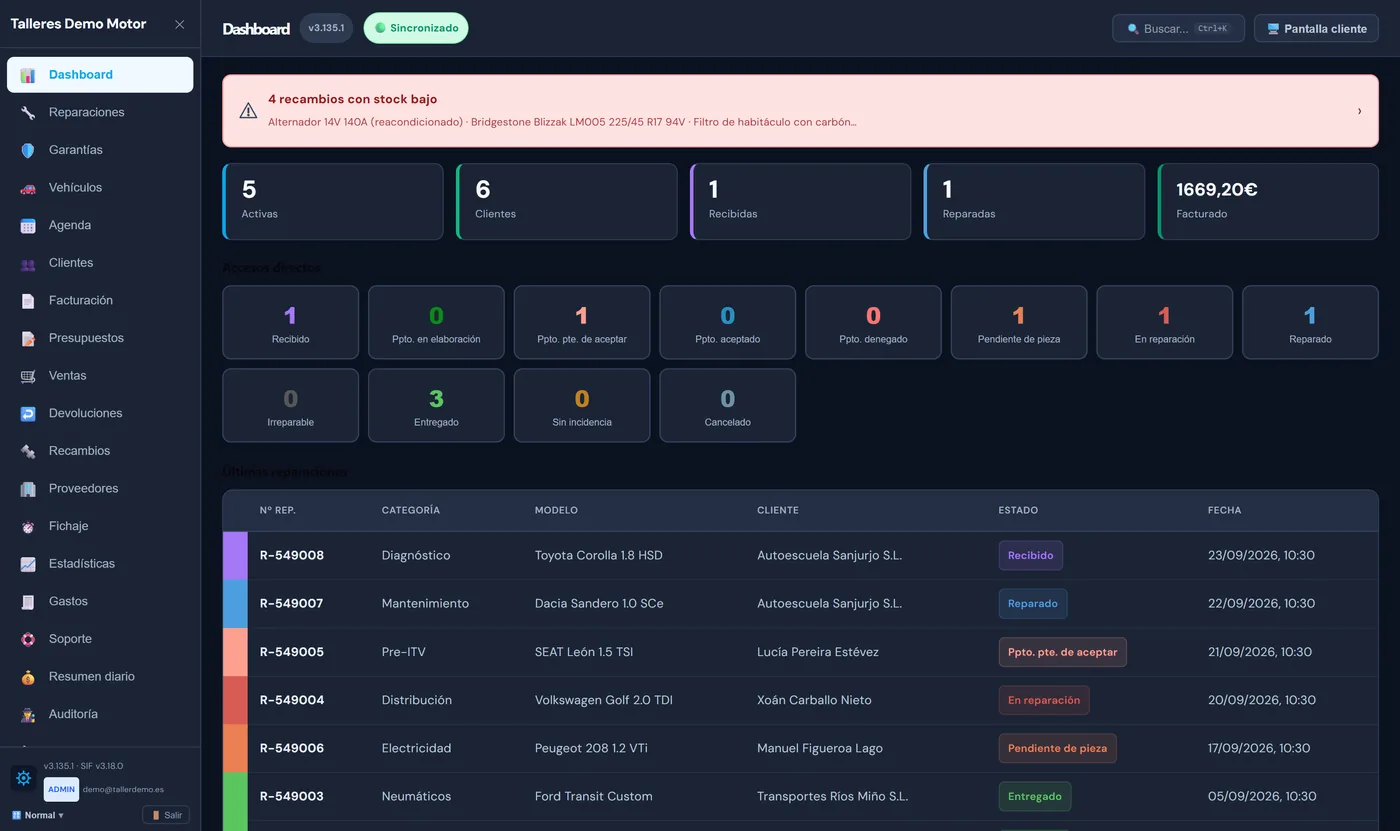The height and width of the screenshot is (831, 1400).
Task: Open the Gastos menu item
Action: (x=100, y=601)
